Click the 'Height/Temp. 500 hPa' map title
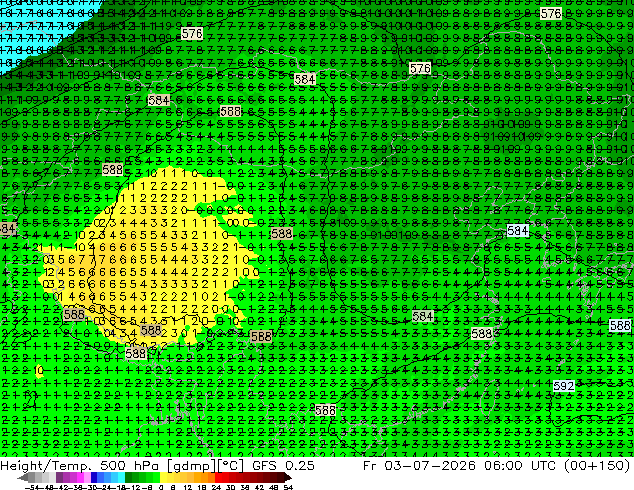Image resolution: width=634 pixels, height=490 pixels. tap(78, 465)
